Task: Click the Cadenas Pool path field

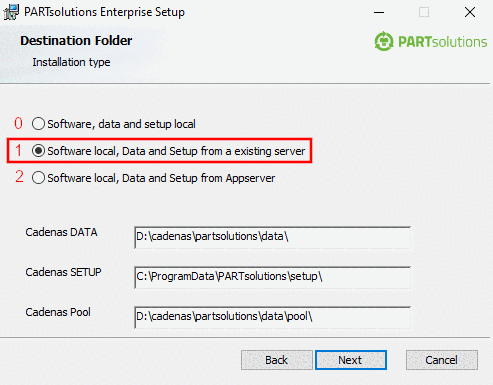Action: tap(272, 317)
